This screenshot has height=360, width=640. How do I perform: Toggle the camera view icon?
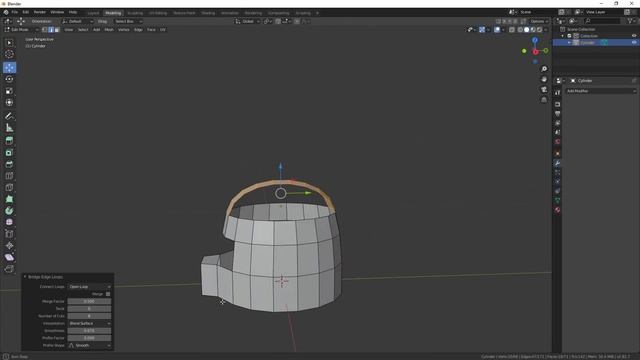pyautogui.click(x=544, y=89)
